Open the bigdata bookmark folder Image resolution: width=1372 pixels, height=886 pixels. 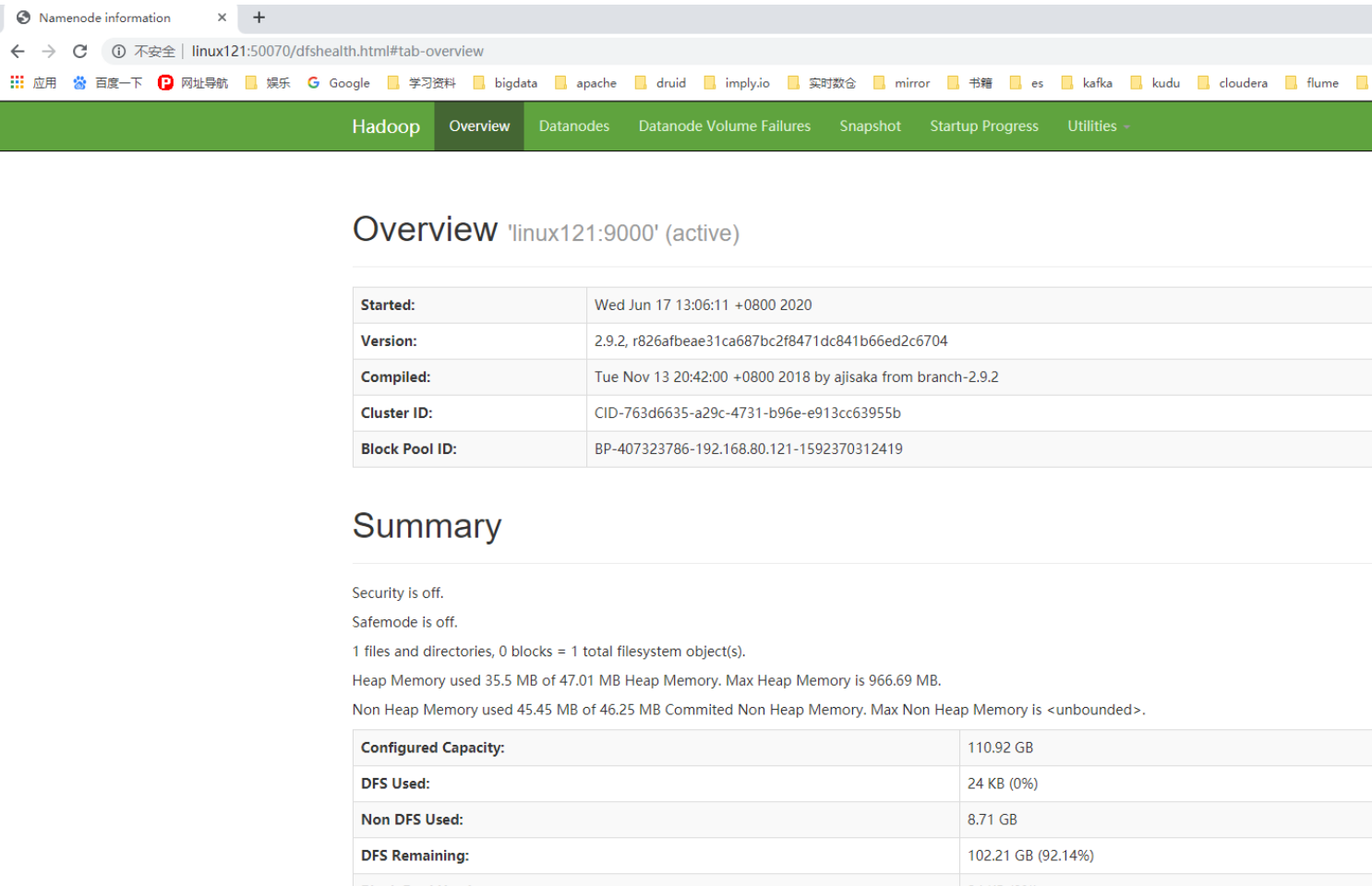tap(505, 82)
